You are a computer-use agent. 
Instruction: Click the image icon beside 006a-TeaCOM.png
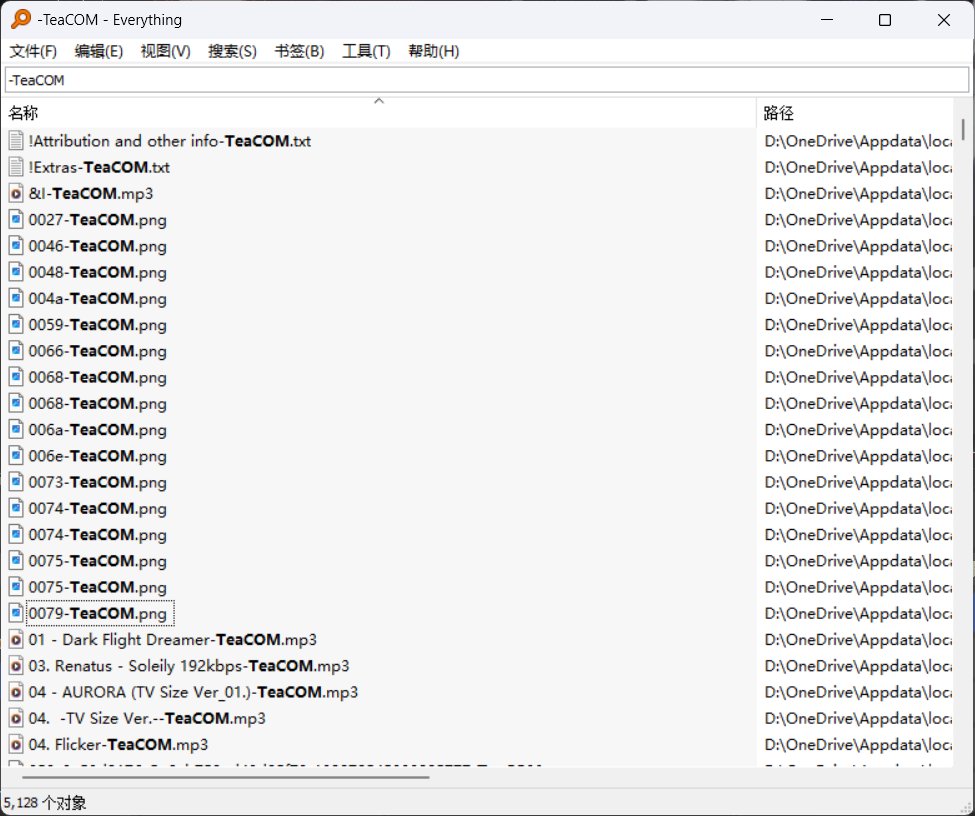16,429
